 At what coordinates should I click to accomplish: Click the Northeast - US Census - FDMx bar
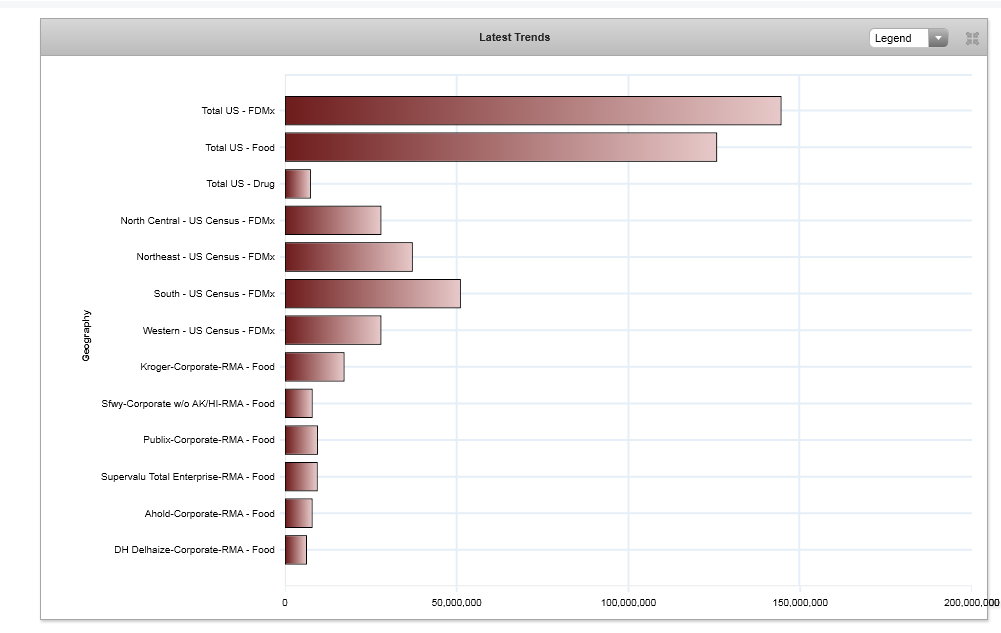(348, 257)
